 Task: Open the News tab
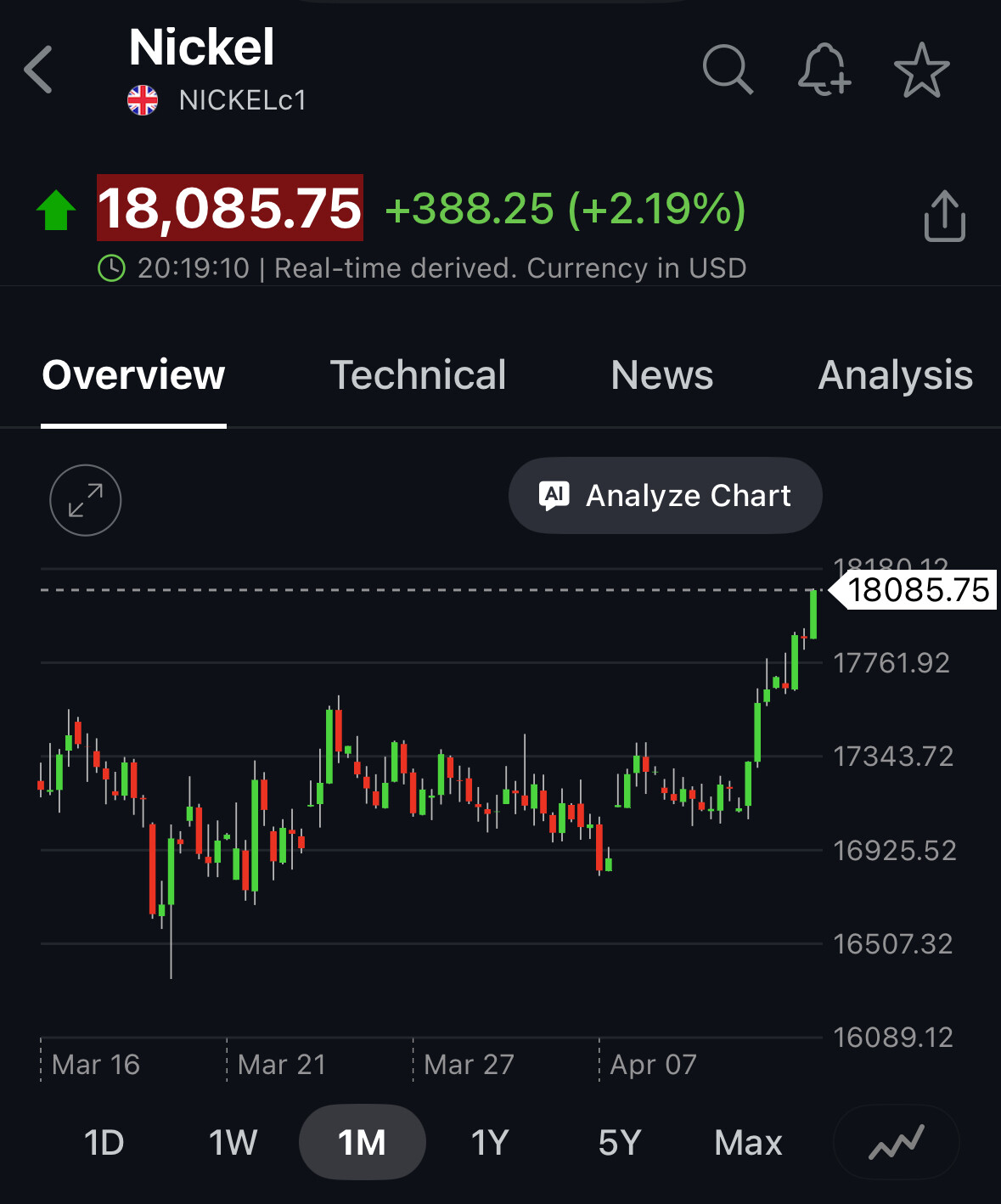pyautogui.click(x=662, y=375)
